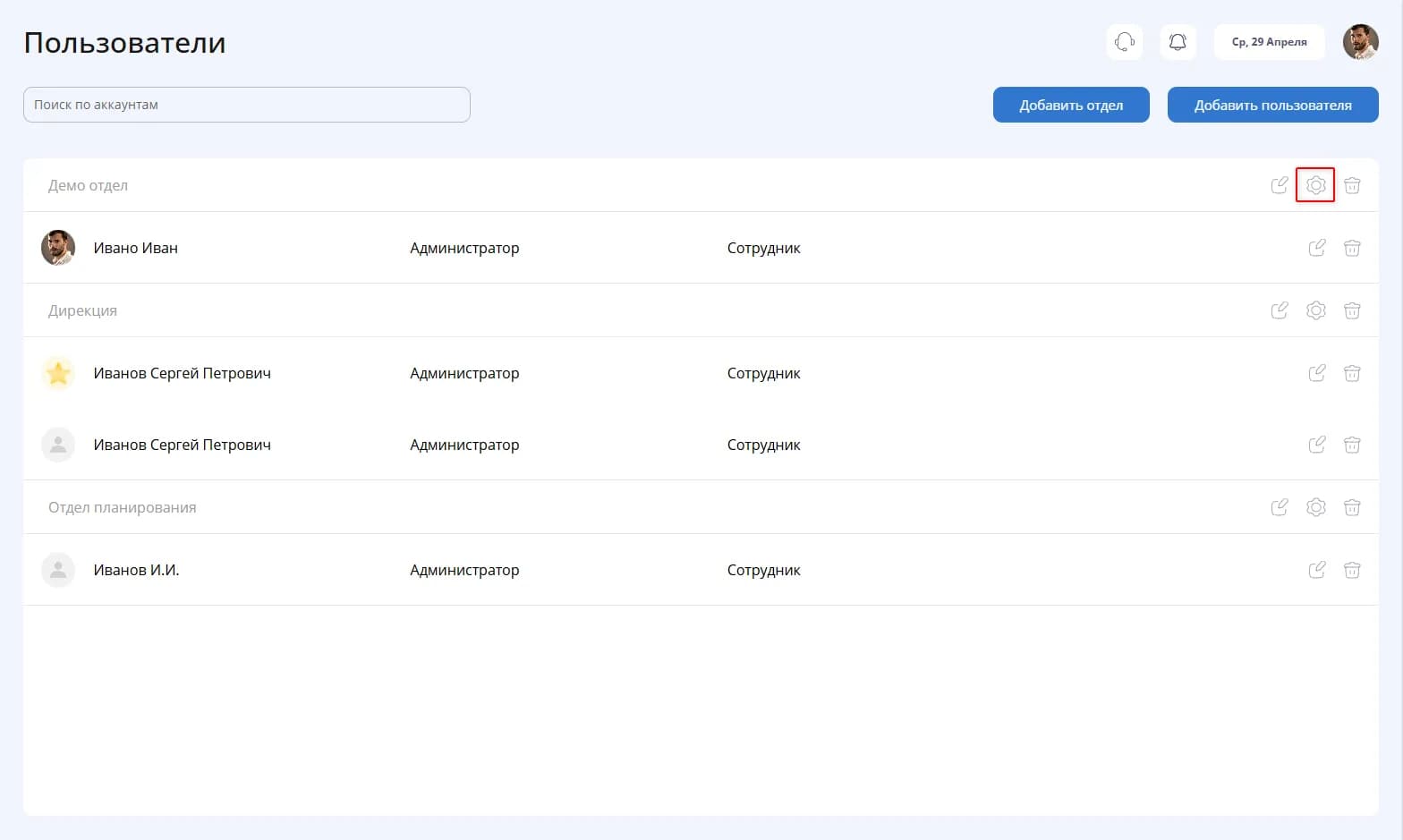Edit the Отдел планирования department
The width and height of the screenshot is (1403, 840).
tap(1280, 507)
